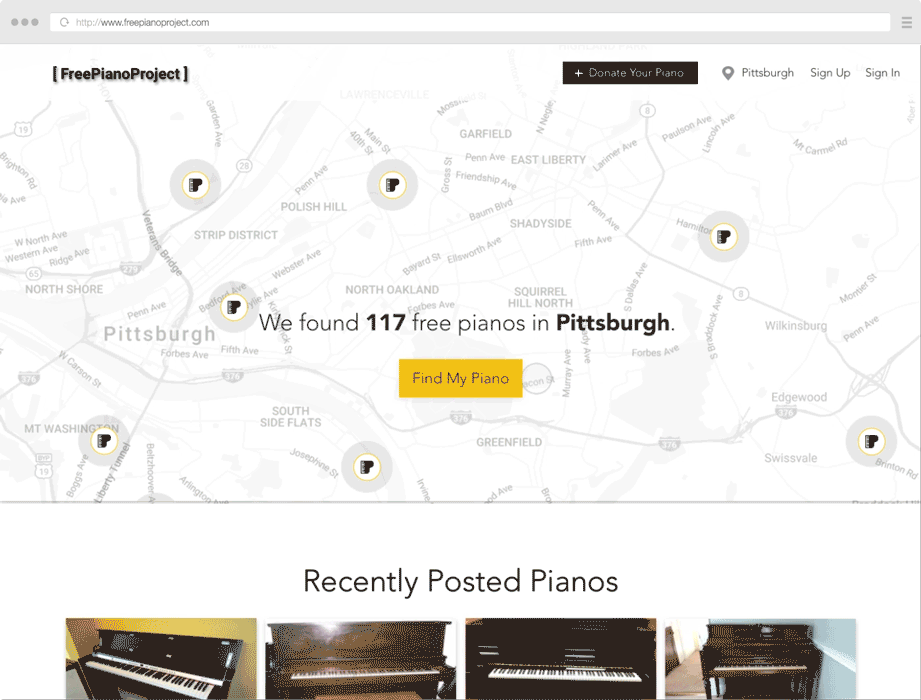Click the piano marker near Swissvale
The image size is (921, 700).
click(x=871, y=441)
